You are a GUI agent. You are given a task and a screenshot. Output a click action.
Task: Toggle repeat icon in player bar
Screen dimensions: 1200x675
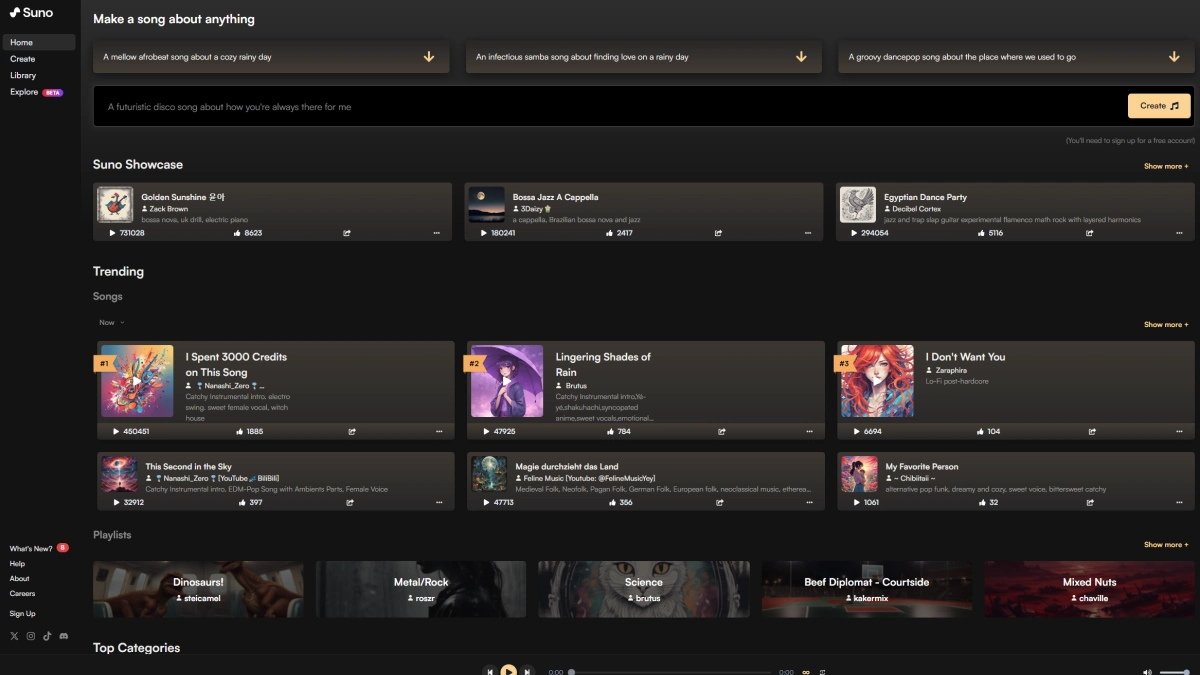tap(822, 672)
